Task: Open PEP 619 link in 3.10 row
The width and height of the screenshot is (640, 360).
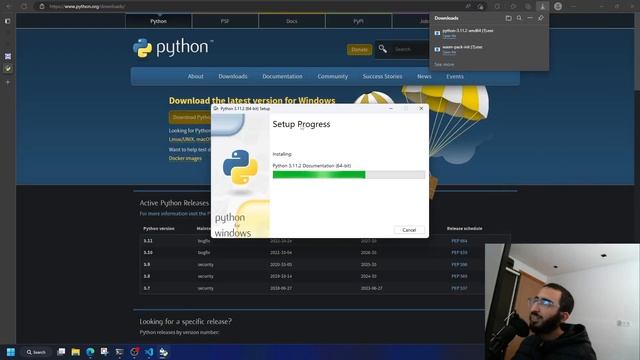Action: [459, 253]
